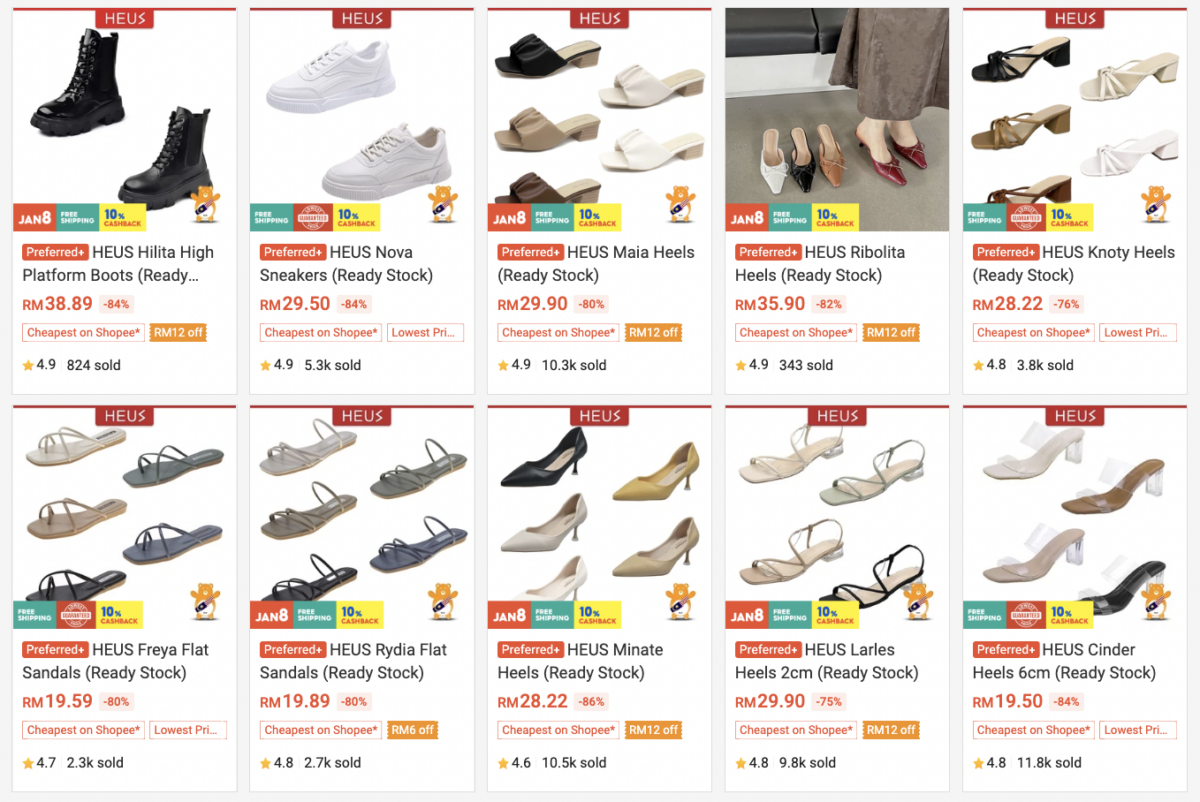The image size is (1200, 802).
Task: Click the -86% discount tag on Minate Heels
Action: click(591, 702)
